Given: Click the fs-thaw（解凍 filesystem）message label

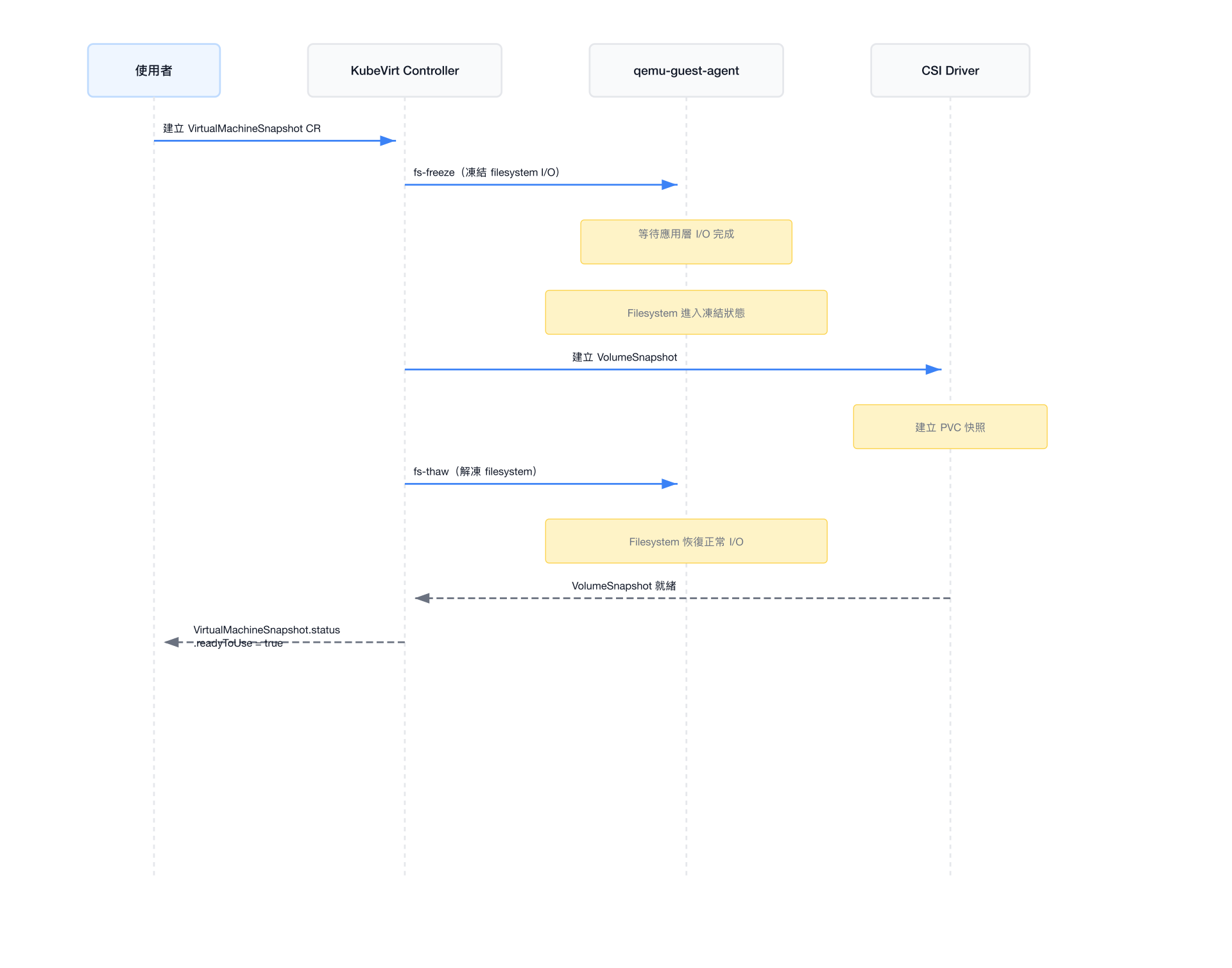Looking at the screenshot, I should click(x=475, y=471).
